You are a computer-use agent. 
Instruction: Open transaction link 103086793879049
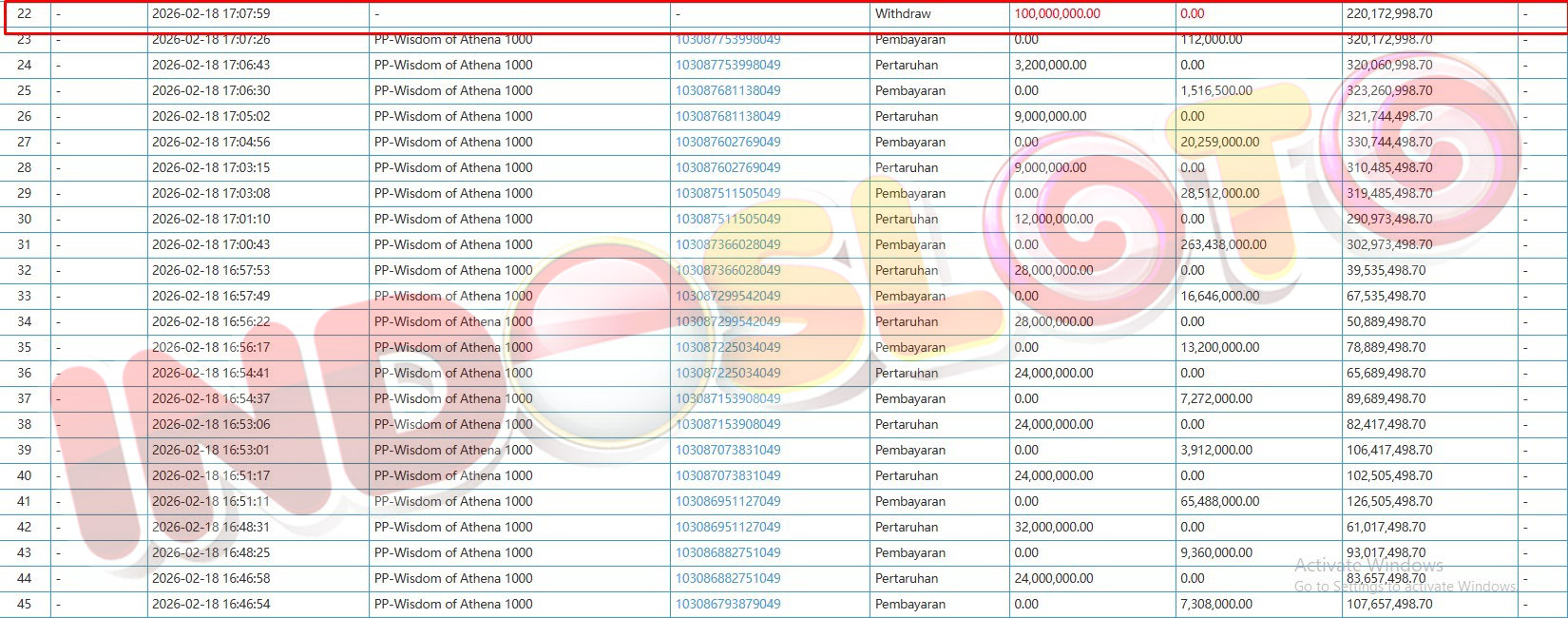pos(728,604)
